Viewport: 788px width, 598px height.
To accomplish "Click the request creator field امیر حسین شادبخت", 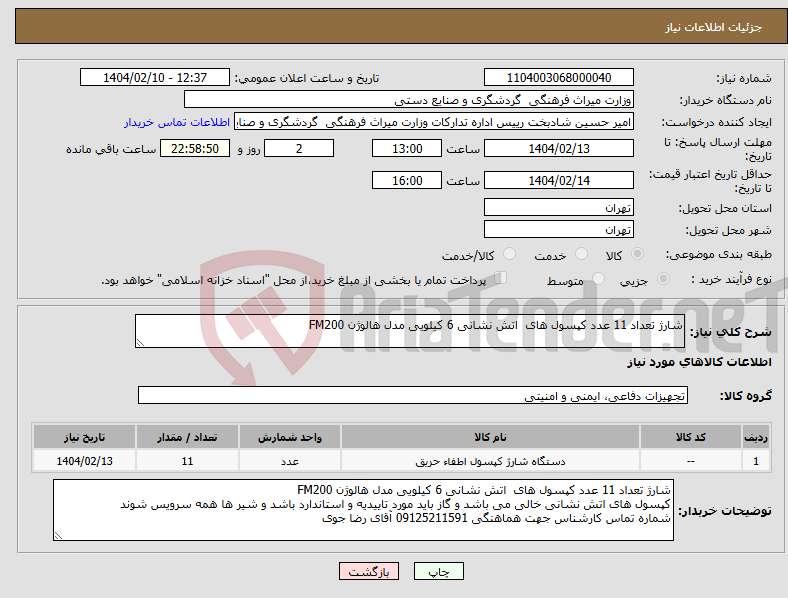I will click(x=434, y=122).
